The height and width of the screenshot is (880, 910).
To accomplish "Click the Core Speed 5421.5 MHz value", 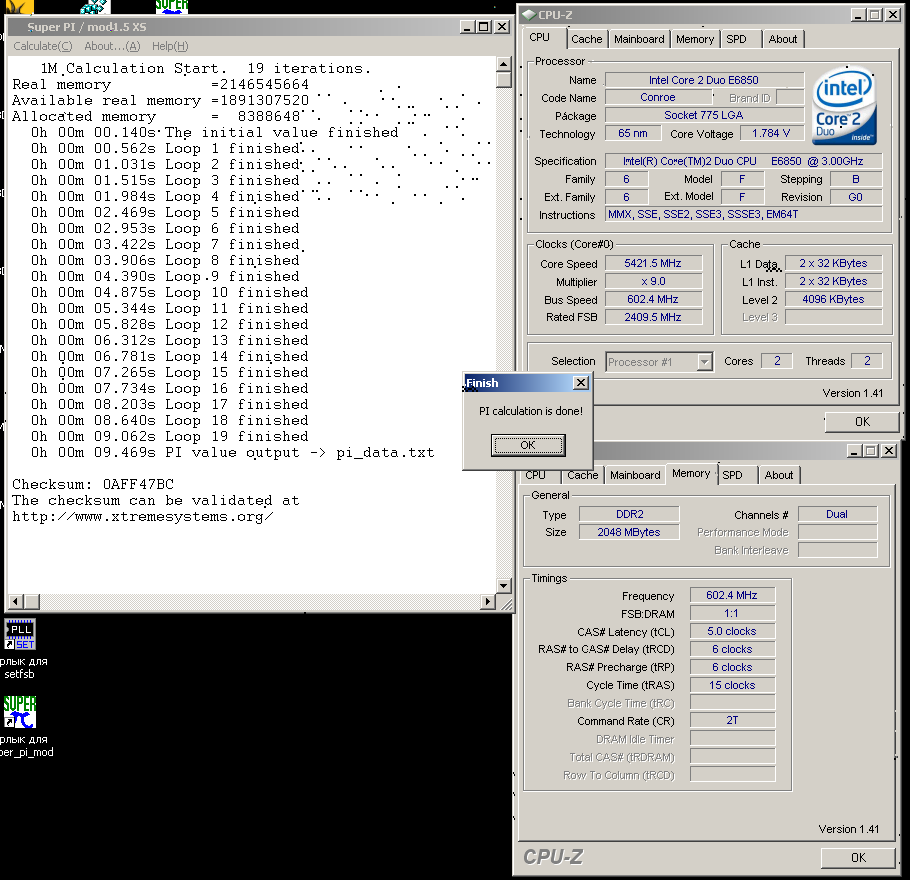I will (653, 264).
